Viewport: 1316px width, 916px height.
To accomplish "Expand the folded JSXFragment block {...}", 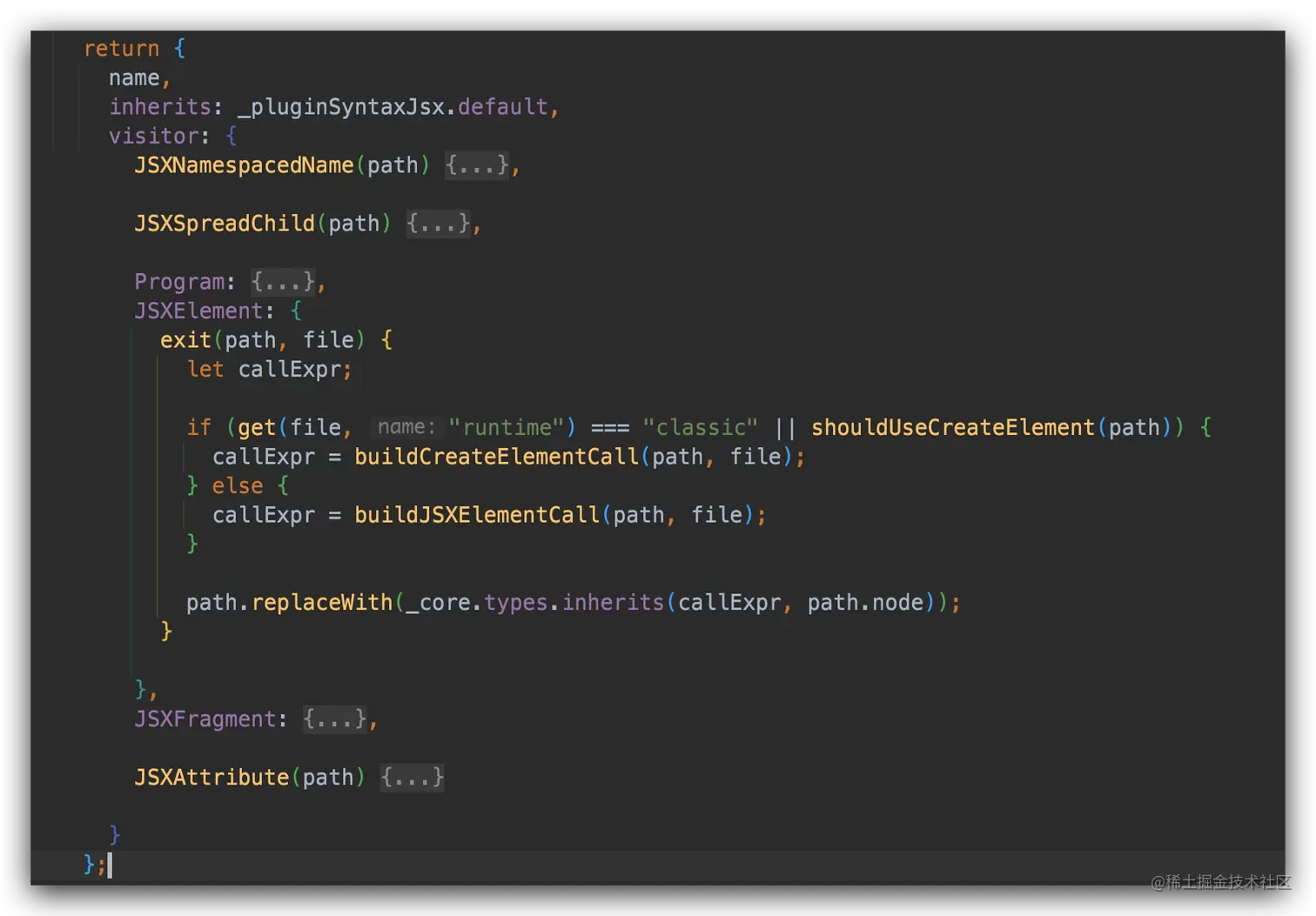I will click(x=335, y=719).
